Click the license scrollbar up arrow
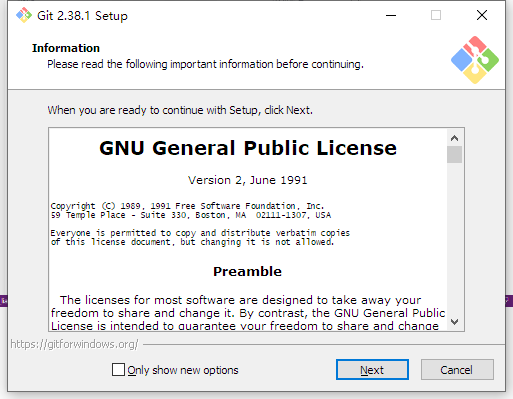The height and width of the screenshot is (399, 513). click(x=454, y=138)
